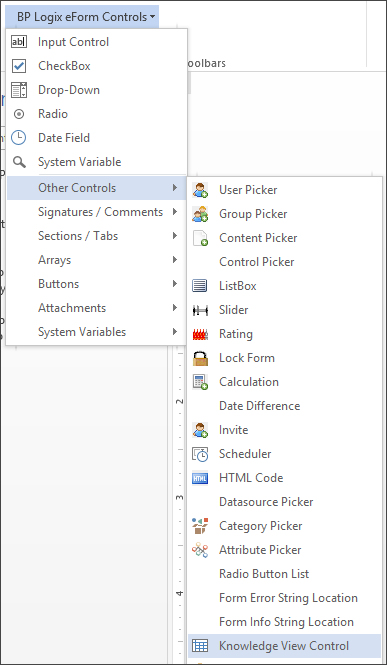
Task: Click the Invite person icon
Action: [x=200, y=430]
